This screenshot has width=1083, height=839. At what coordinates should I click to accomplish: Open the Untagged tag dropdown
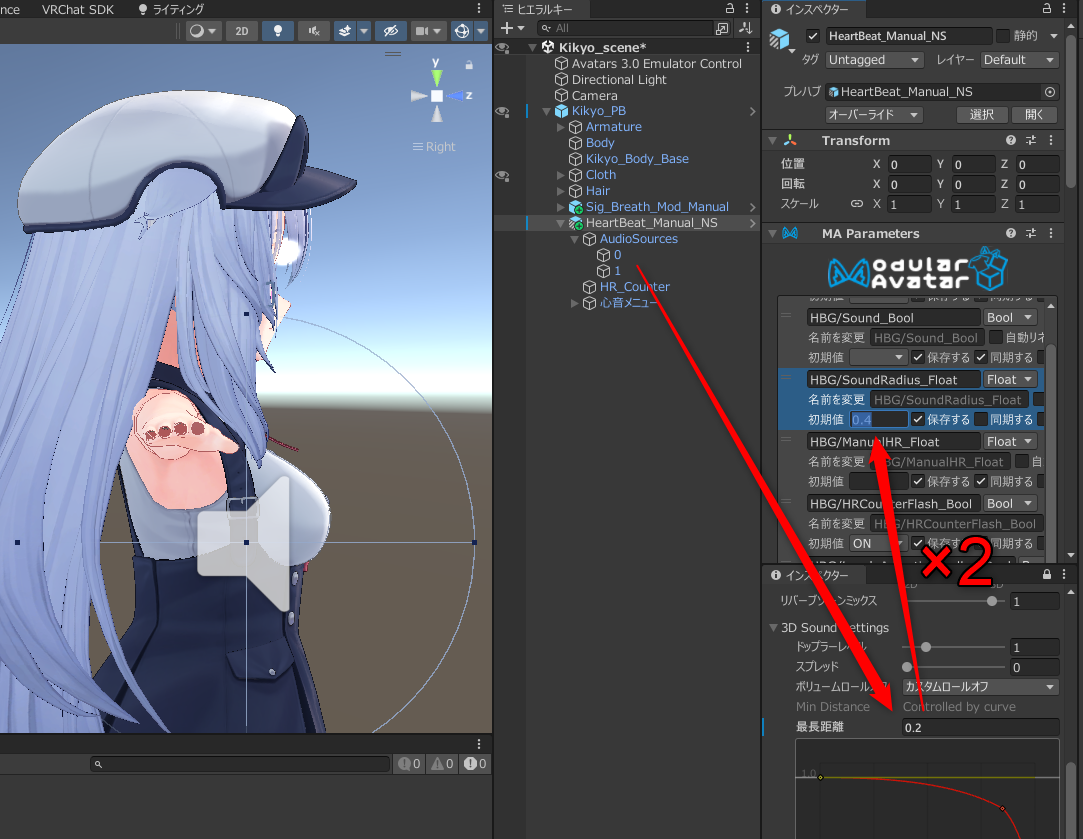(874, 60)
